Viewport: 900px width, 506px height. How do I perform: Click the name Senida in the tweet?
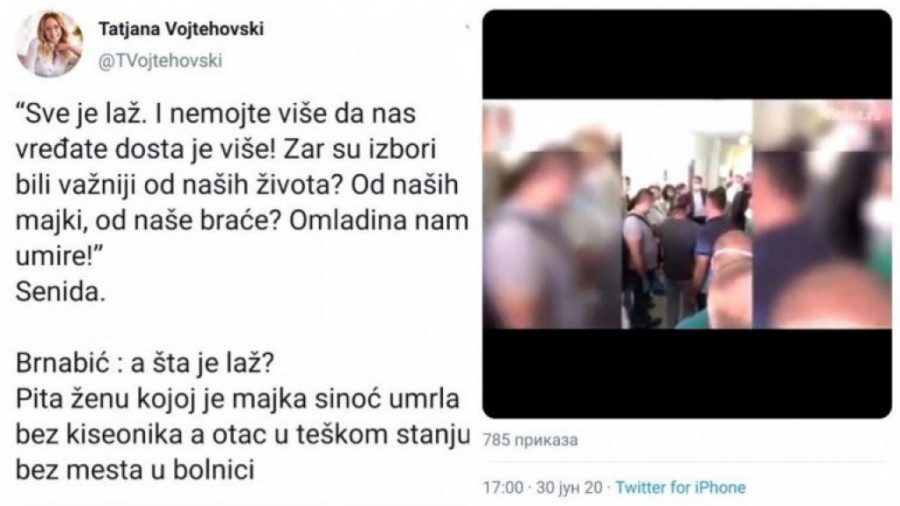[x=60, y=292]
